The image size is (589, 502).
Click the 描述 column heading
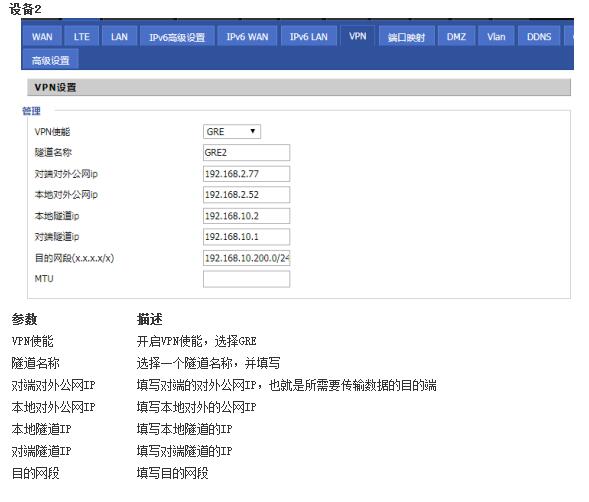[x=150, y=319]
